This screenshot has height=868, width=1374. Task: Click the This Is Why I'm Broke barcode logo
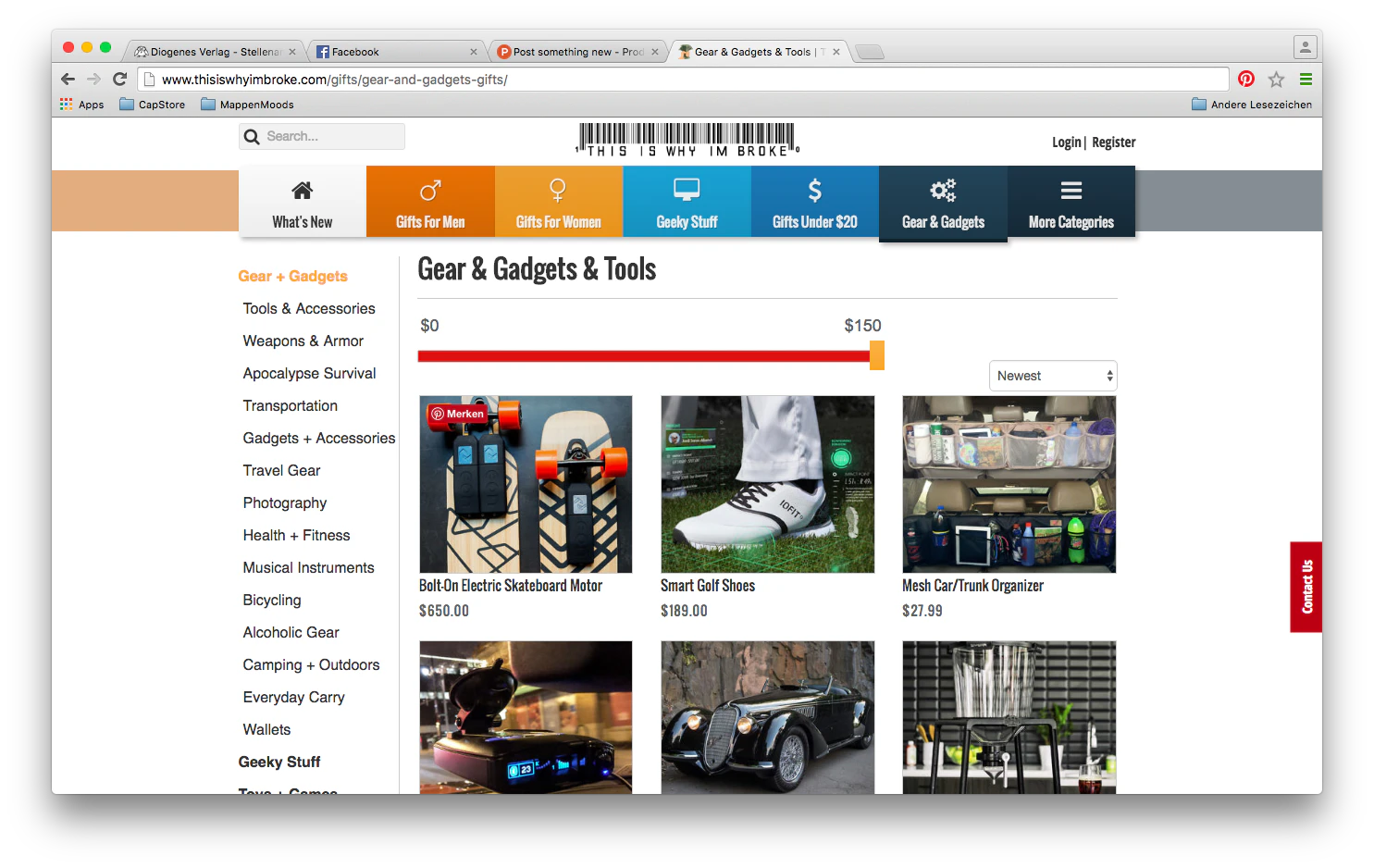[x=687, y=140]
